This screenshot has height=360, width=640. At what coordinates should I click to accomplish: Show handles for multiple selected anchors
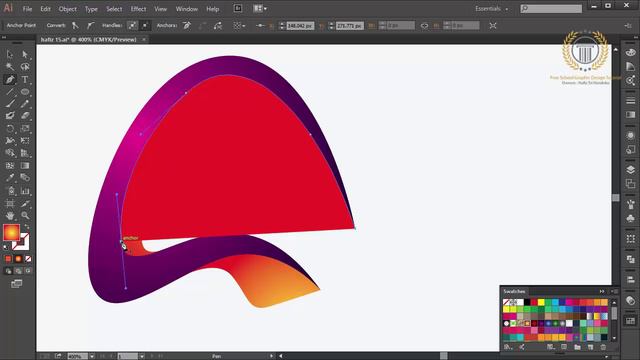133,25
